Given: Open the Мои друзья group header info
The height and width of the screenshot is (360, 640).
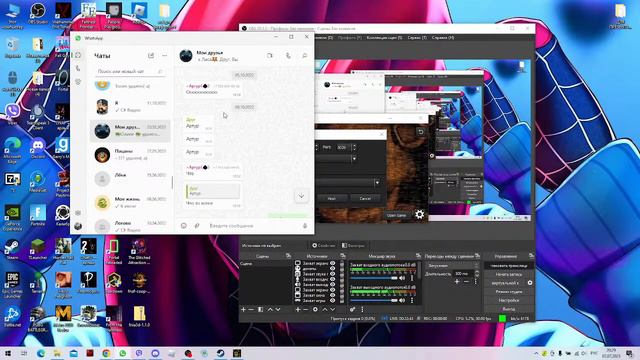Looking at the screenshot, I should [218, 56].
